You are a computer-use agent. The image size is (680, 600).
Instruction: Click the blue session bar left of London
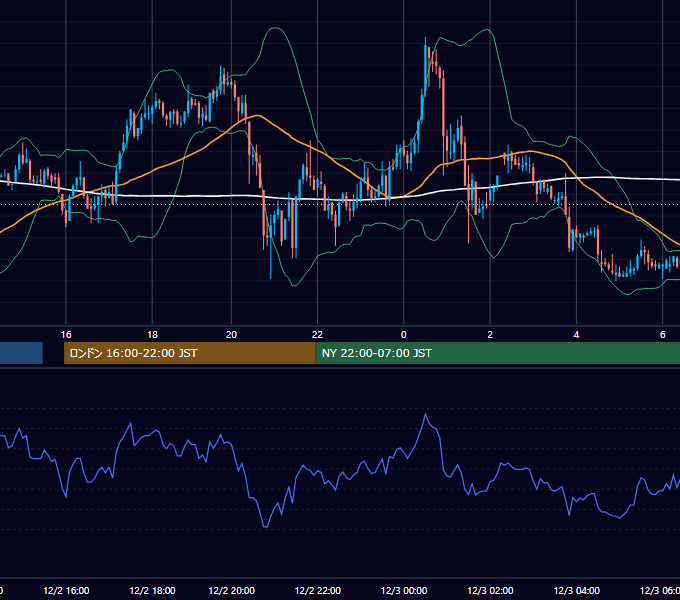tap(21, 353)
